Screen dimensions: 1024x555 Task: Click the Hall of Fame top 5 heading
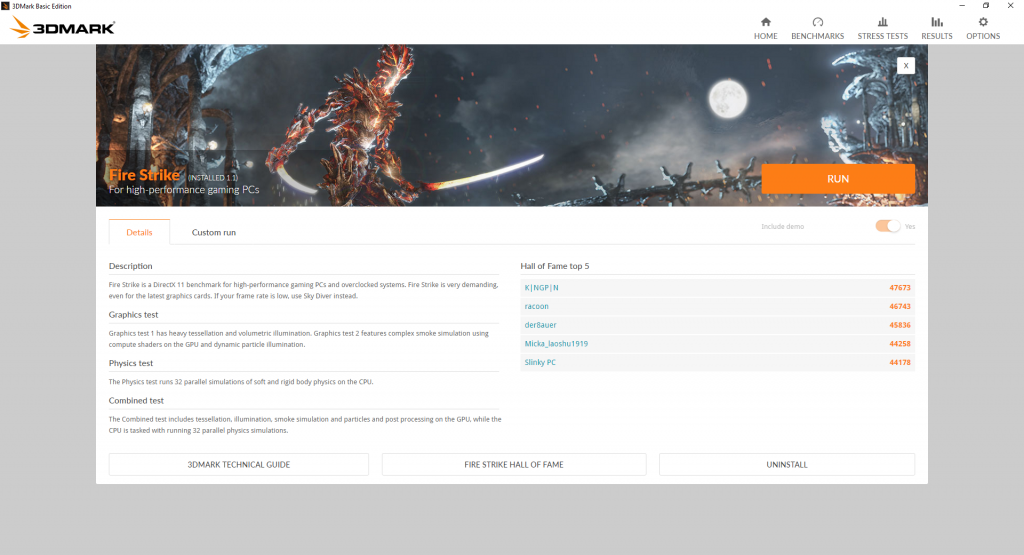tap(554, 266)
